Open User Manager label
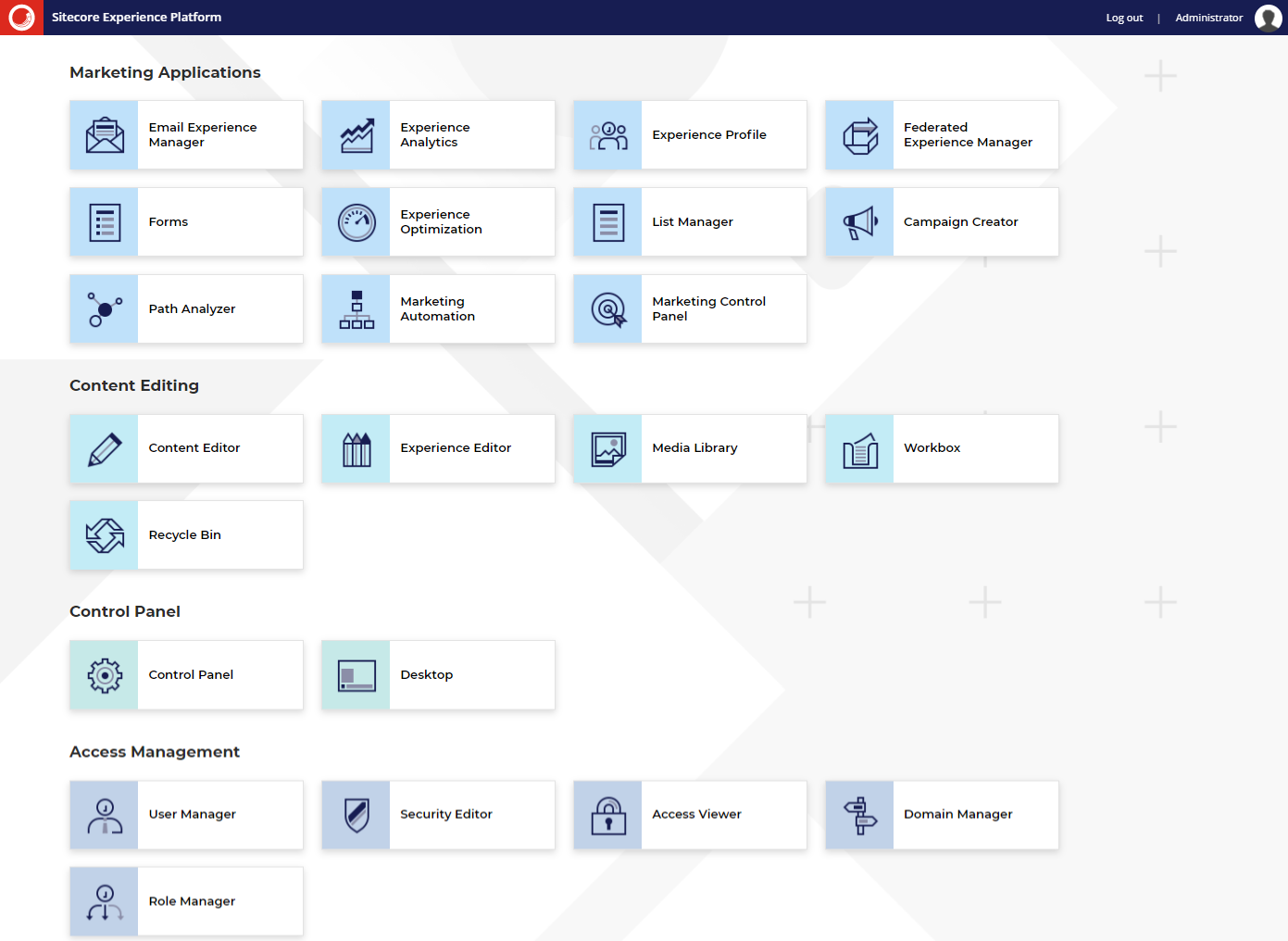Image resolution: width=1288 pixels, height=941 pixels. coord(192,815)
